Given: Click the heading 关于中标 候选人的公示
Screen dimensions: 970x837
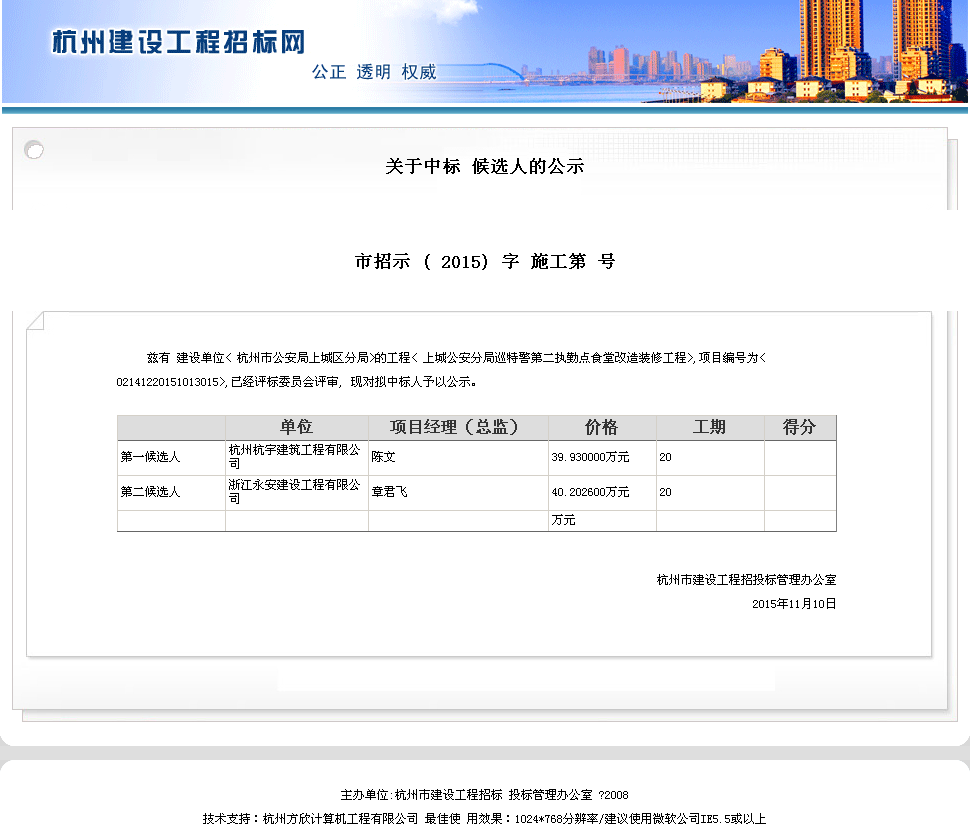Looking at the screenshot, I should click(484, 166).
